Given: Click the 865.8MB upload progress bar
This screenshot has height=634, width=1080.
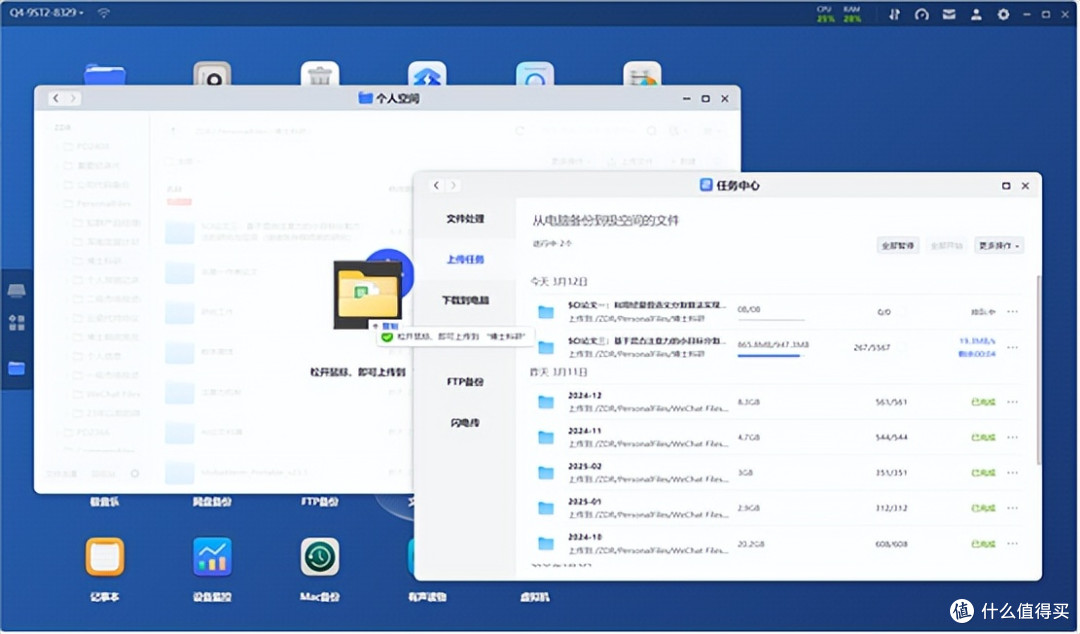Looking at the screenshot, I should pyautogui.click(x=771, y=356).
